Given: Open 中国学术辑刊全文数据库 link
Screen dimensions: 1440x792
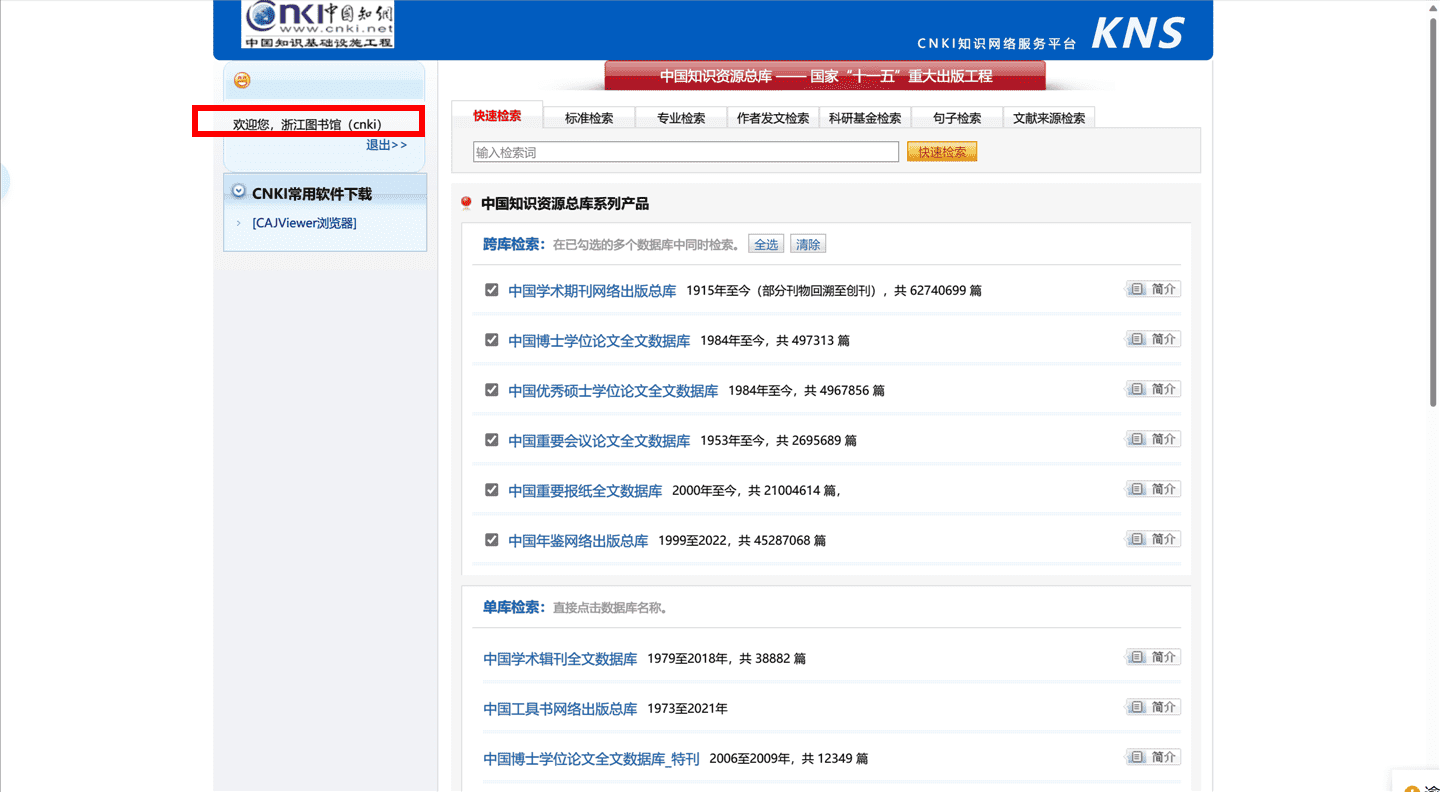Looking at the screenshot, I should 560,659.
